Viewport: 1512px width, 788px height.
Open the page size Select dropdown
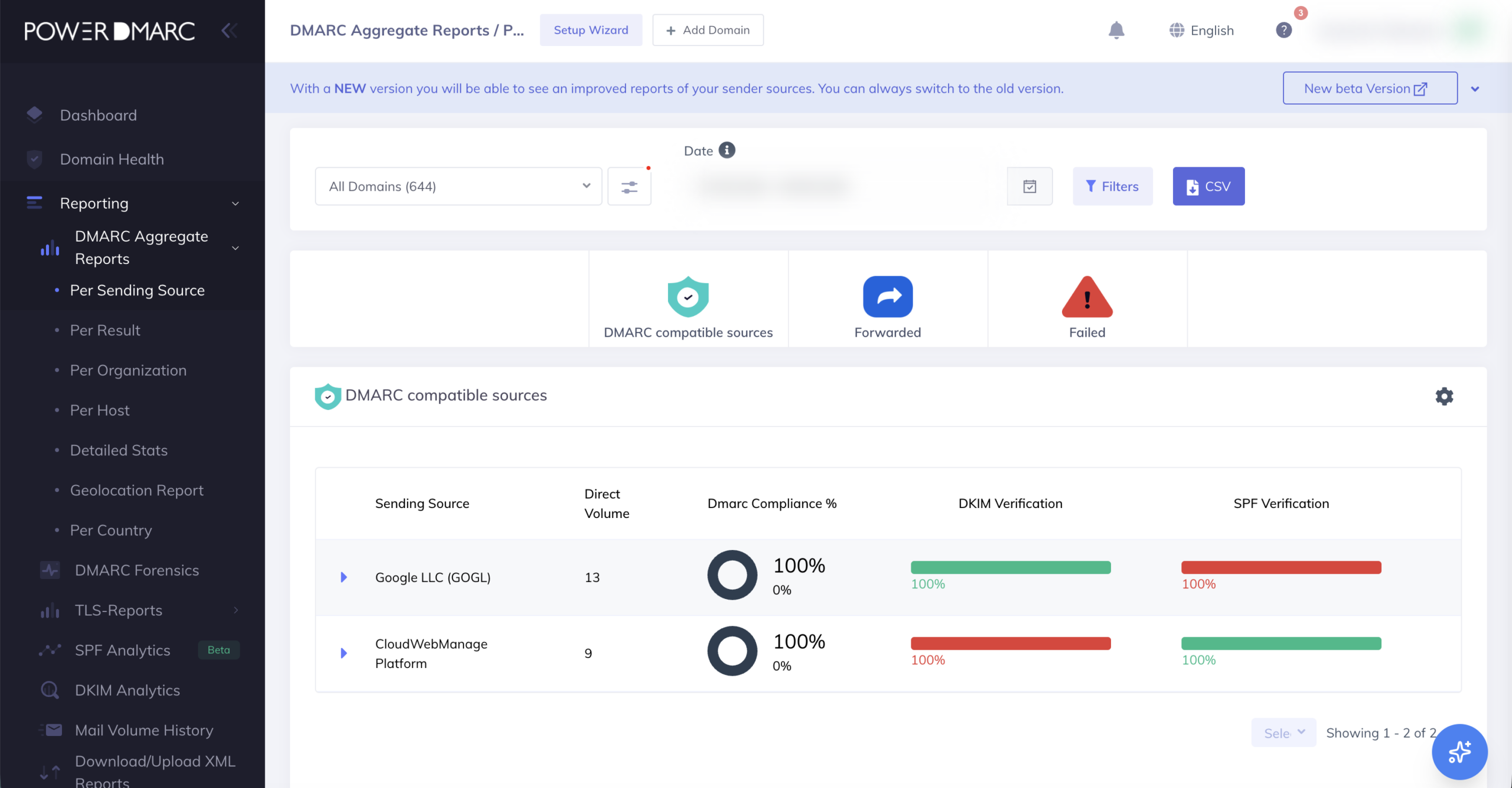point(1283,733)
